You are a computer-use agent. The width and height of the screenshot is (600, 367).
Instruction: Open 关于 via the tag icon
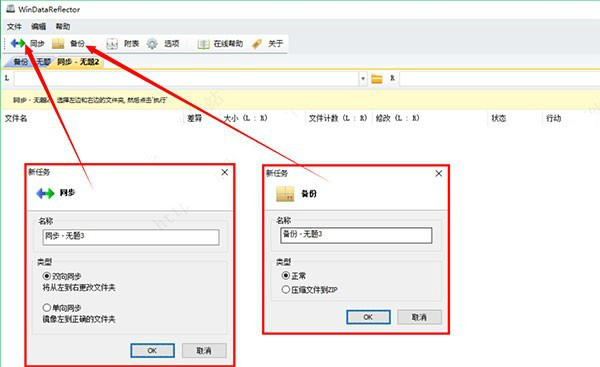click(257, 44)
